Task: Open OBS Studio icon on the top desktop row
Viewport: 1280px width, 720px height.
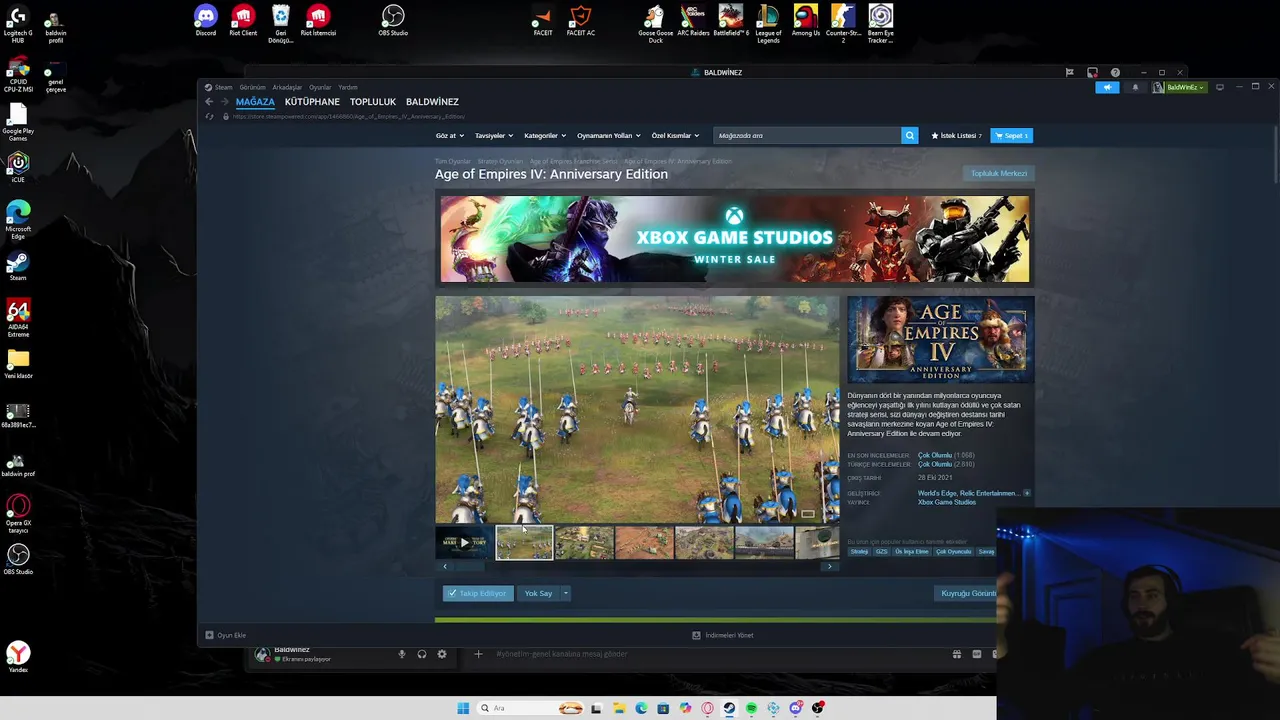Action: point(393,21)
